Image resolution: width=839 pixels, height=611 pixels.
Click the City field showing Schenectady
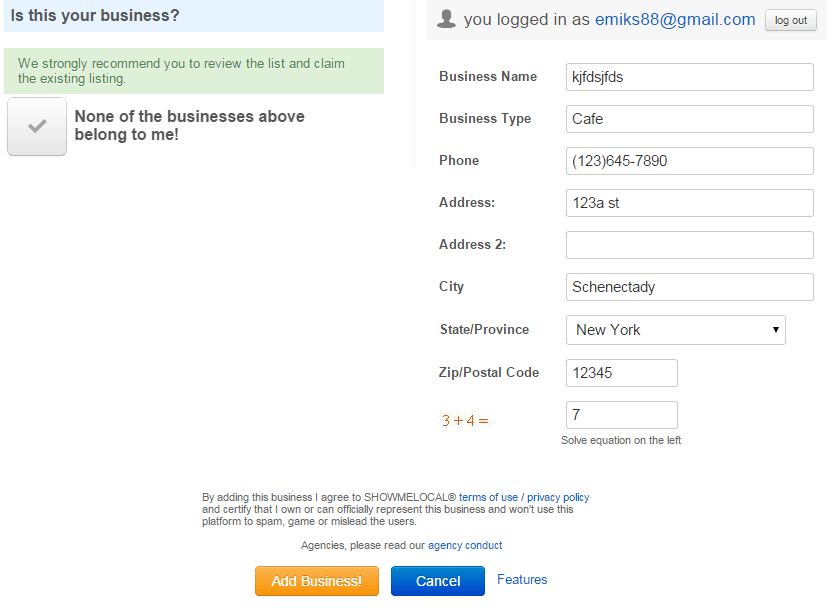[x=690, y=287]
